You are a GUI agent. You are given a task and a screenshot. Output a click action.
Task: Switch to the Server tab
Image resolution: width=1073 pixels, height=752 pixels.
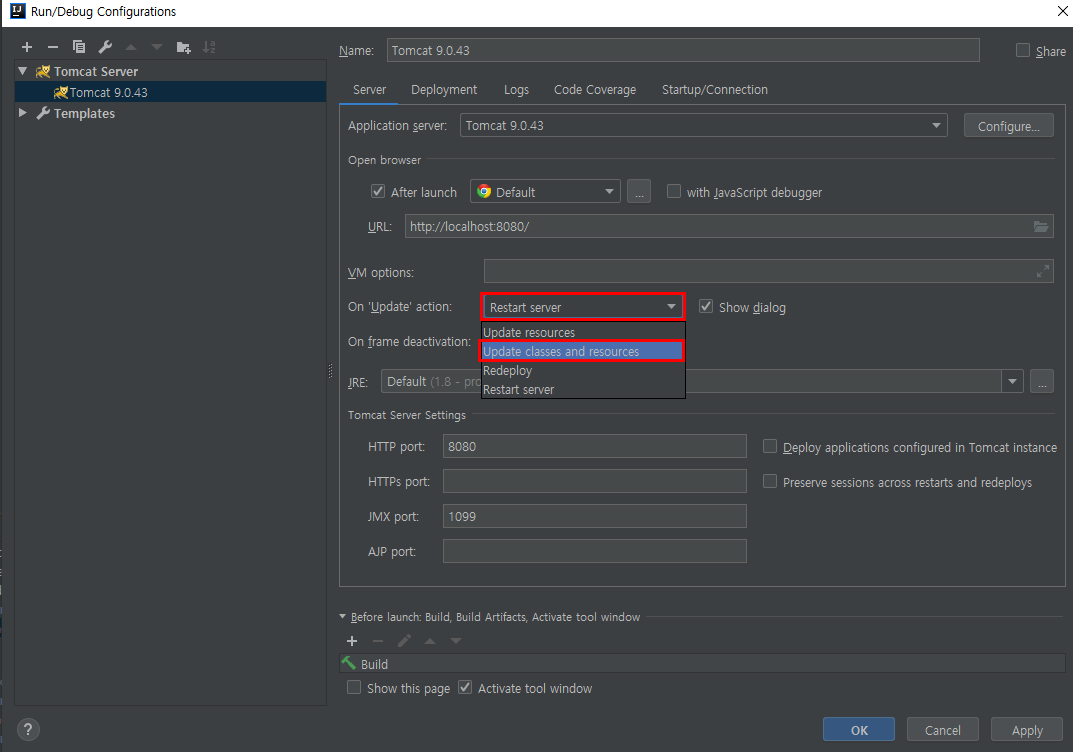[x=370, y=90]
